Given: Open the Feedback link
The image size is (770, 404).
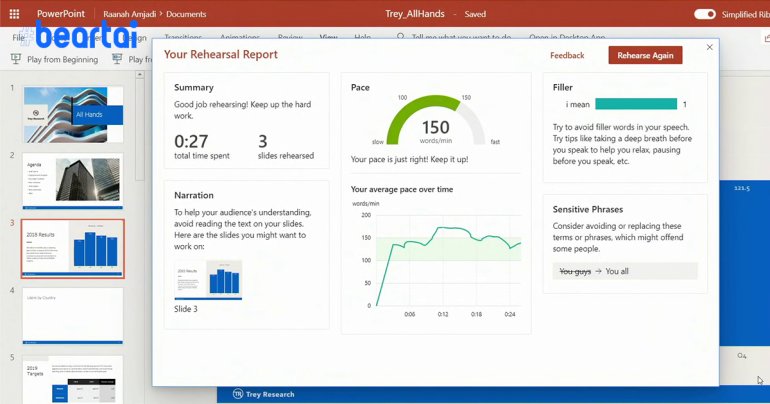Looking at the screenshot, I should click(567, 55).
